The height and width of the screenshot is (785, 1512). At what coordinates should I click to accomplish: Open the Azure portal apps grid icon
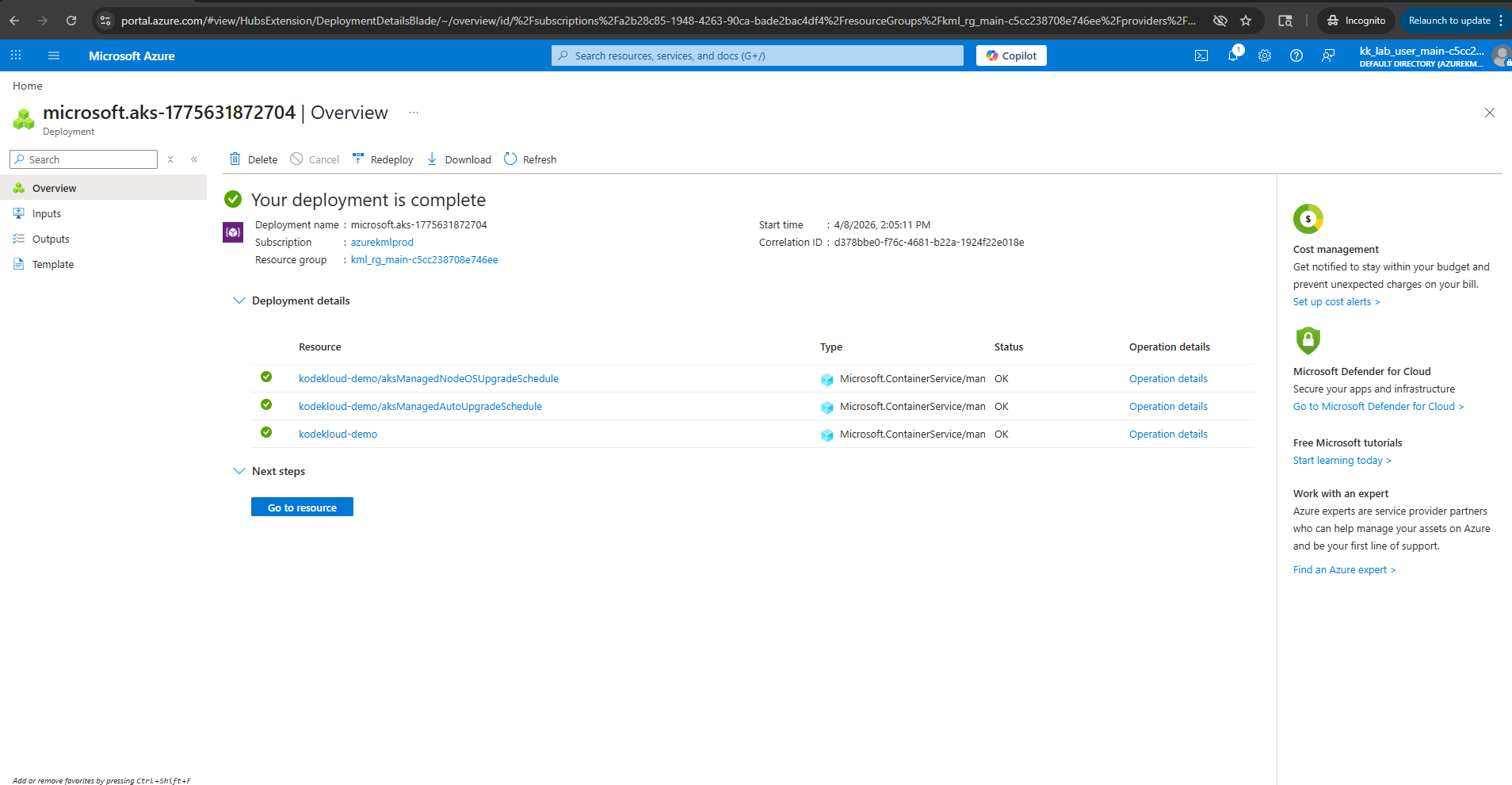pos(16,56)
